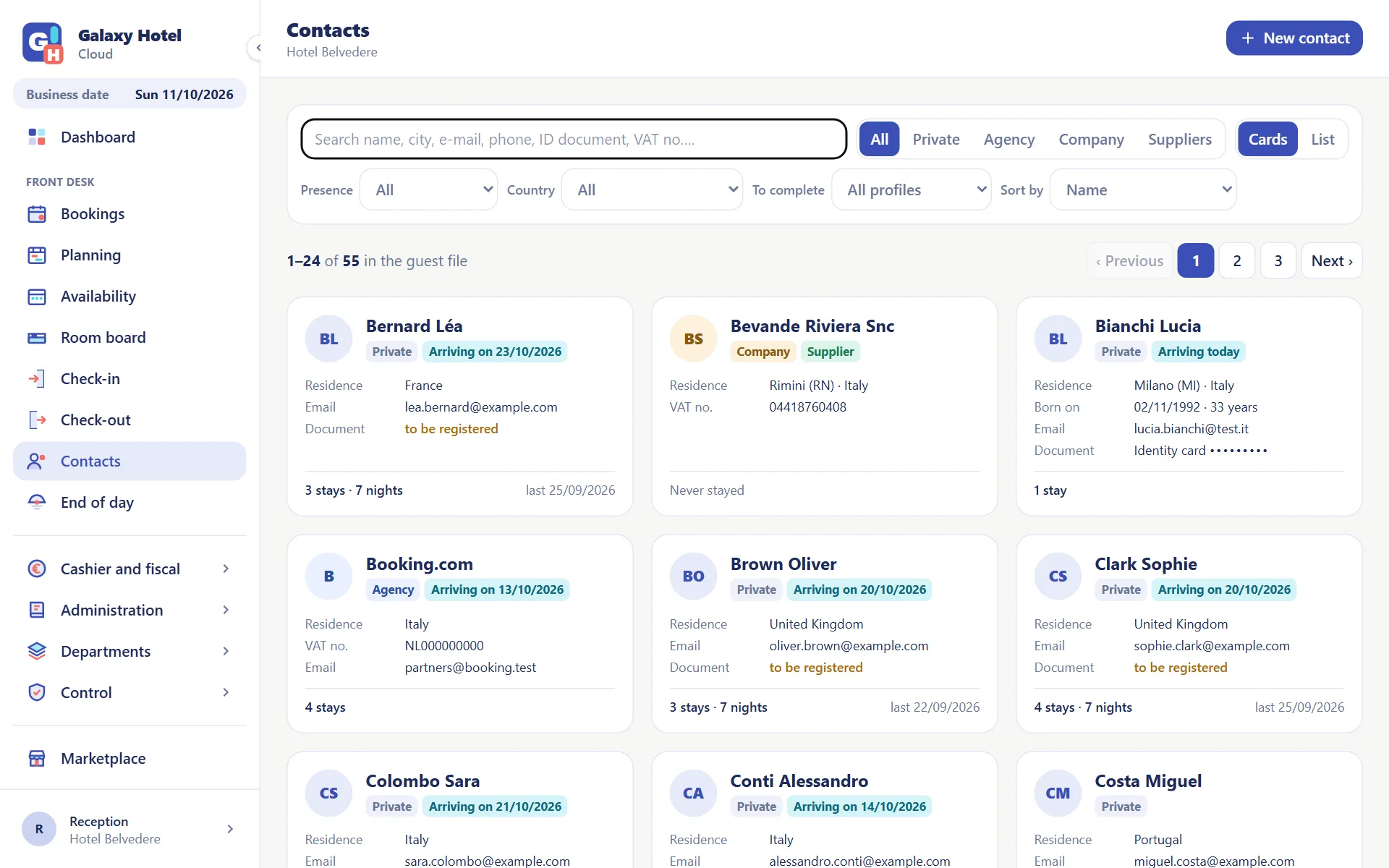
Task: Open Bevande Riviera Snc contact card
Action: coord(824,406)
